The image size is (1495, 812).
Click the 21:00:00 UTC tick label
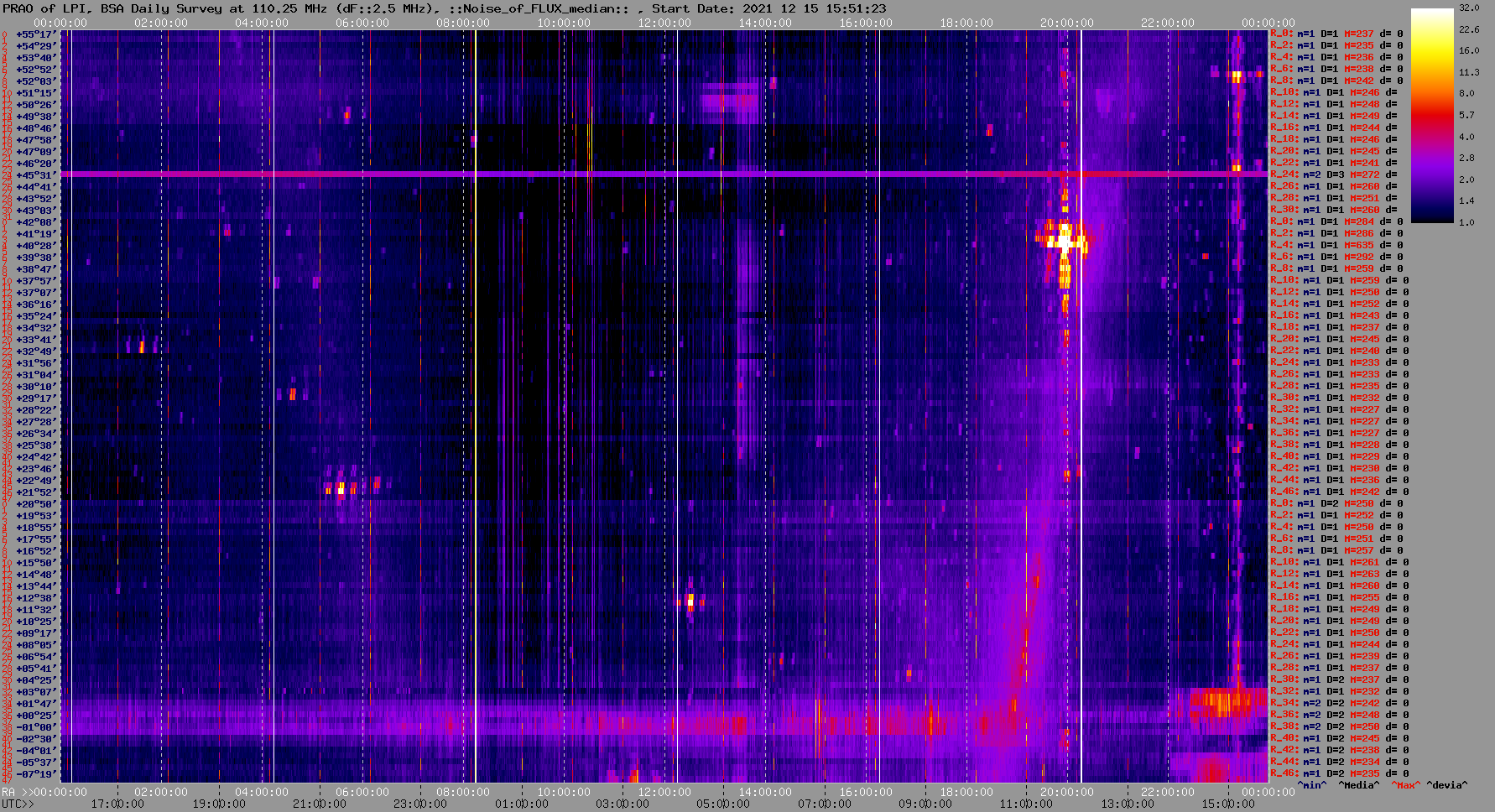(x=320, y=804)
